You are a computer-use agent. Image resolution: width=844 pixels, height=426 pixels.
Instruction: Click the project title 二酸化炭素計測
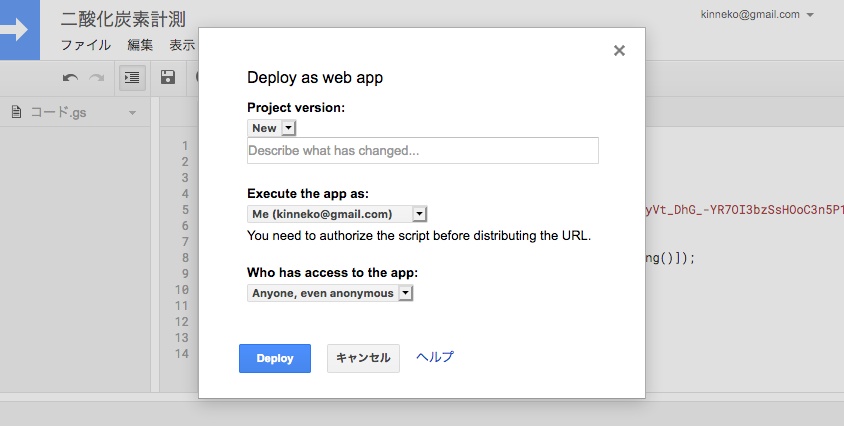pos(123,19)
